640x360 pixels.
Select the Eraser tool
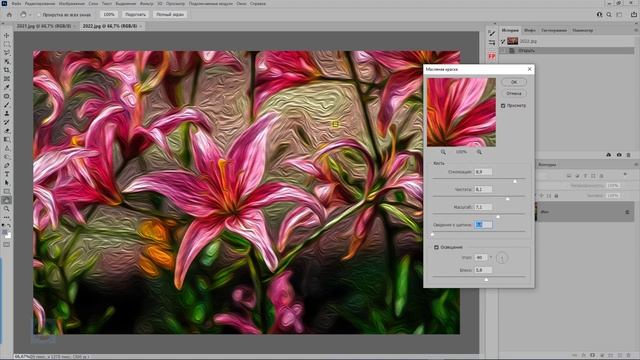point(7,131)
